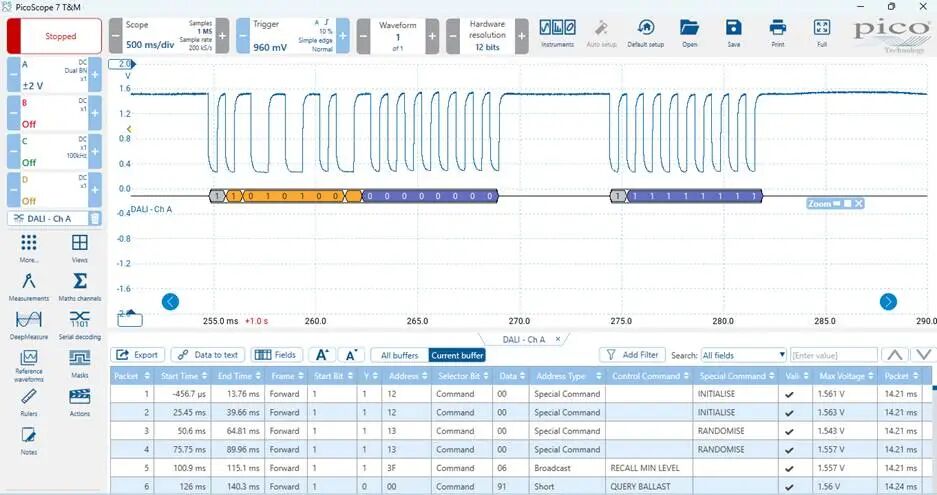Select the DALI - Ch A table tab
The width and height of the screenshot is (937, 495).
524,339
